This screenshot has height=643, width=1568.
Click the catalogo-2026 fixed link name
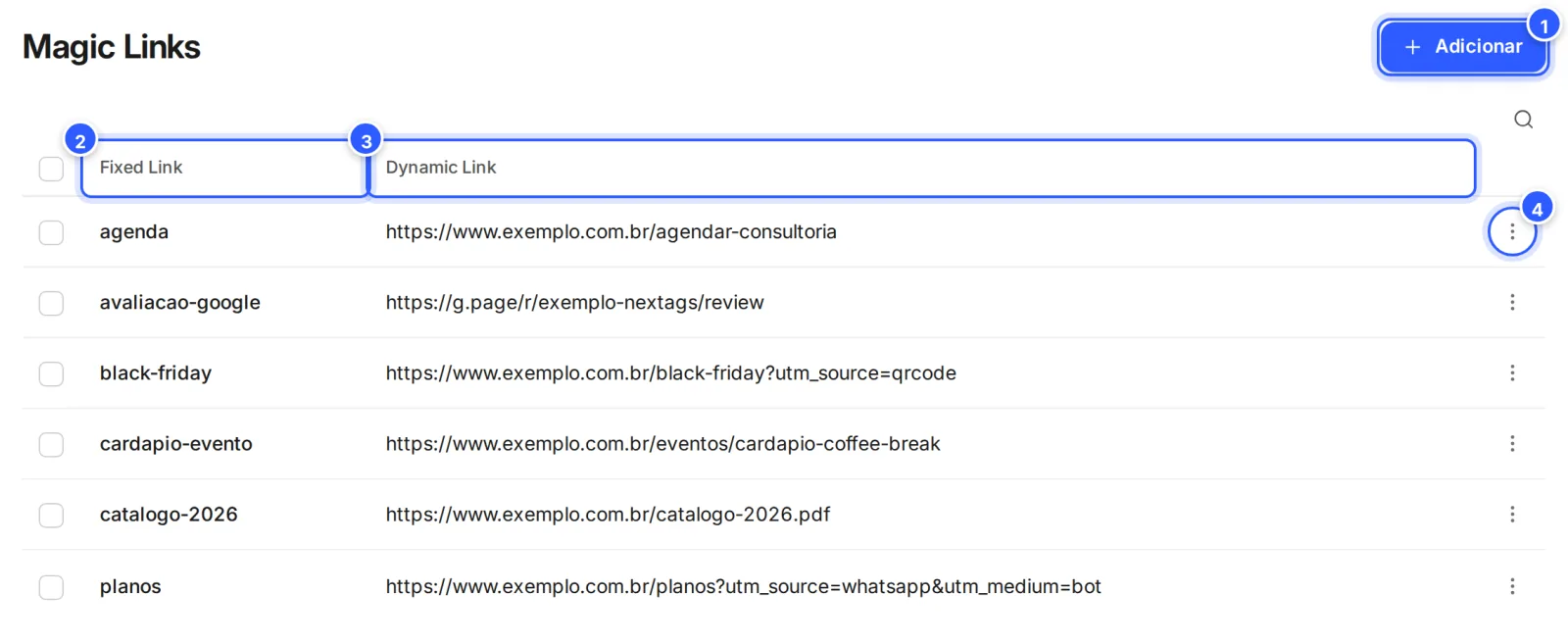(169, 515)
